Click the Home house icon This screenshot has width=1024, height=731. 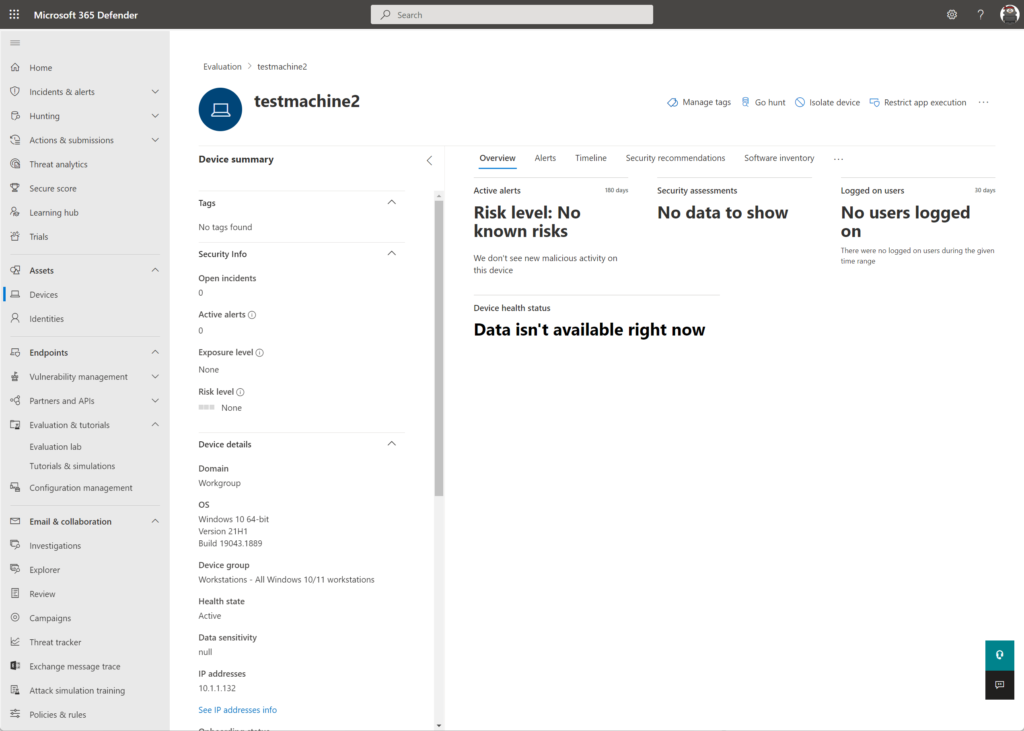tap(15, 67)
